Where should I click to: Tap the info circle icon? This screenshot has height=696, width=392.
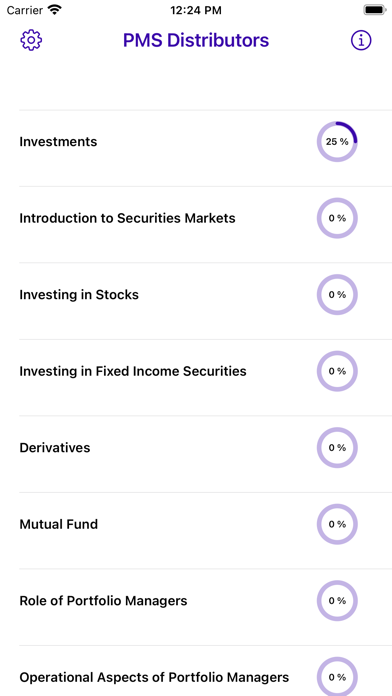pos(361,40)
